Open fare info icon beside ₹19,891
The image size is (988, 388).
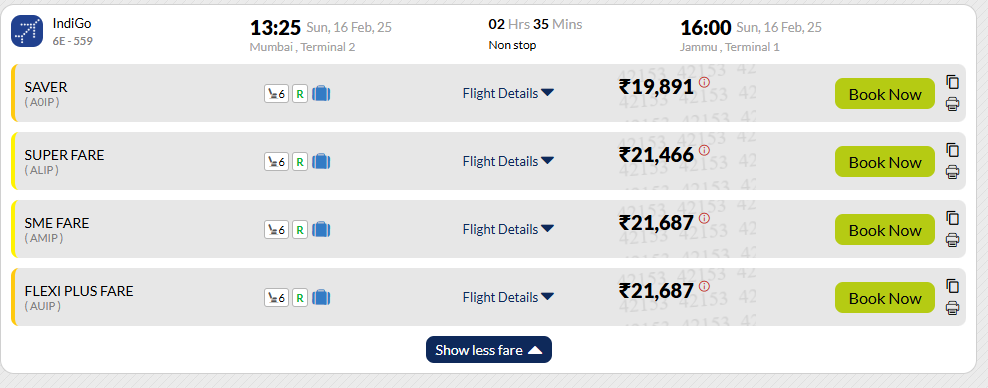click(704, 82)
